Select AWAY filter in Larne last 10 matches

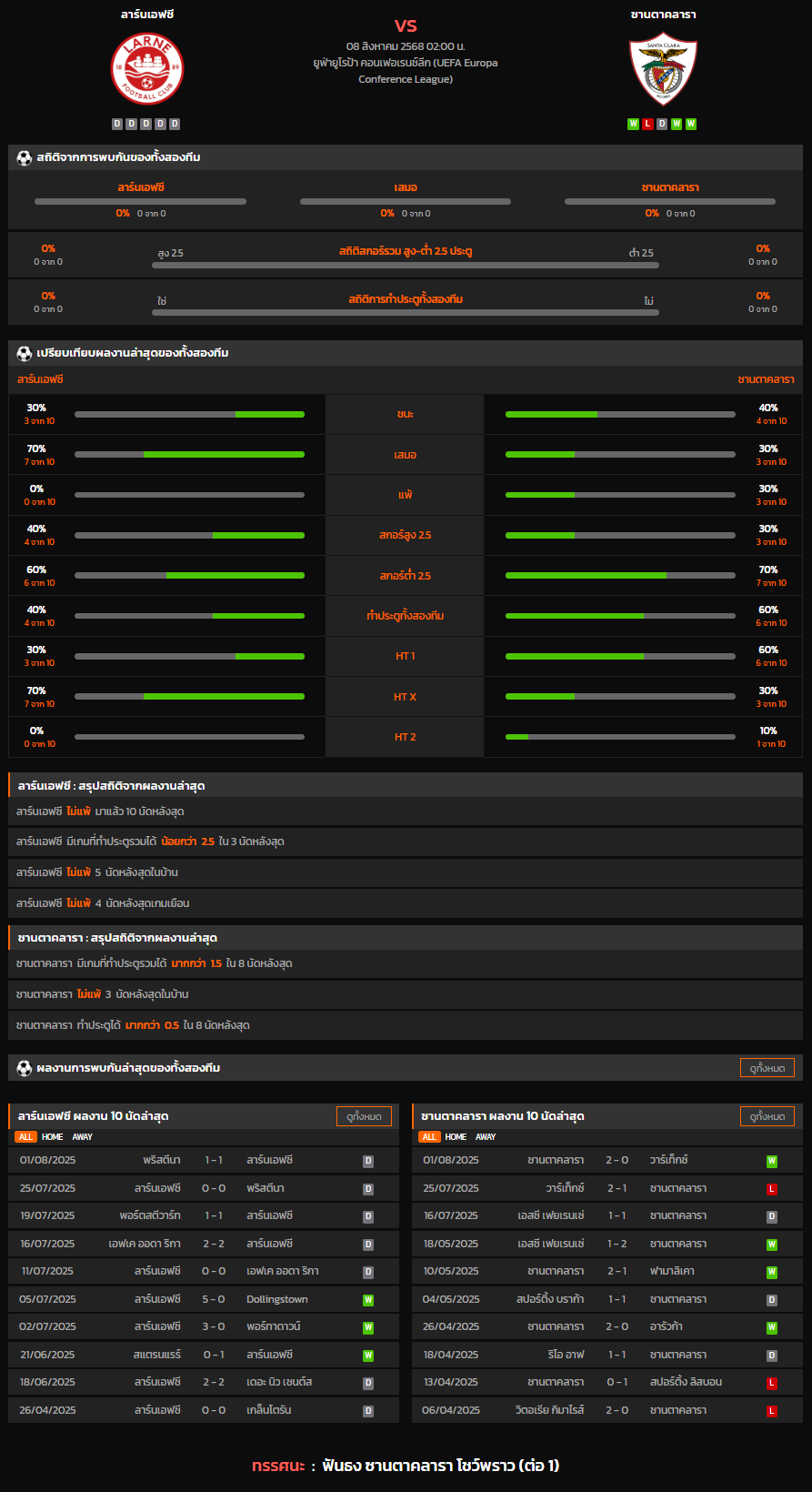tap(83, 1137)
